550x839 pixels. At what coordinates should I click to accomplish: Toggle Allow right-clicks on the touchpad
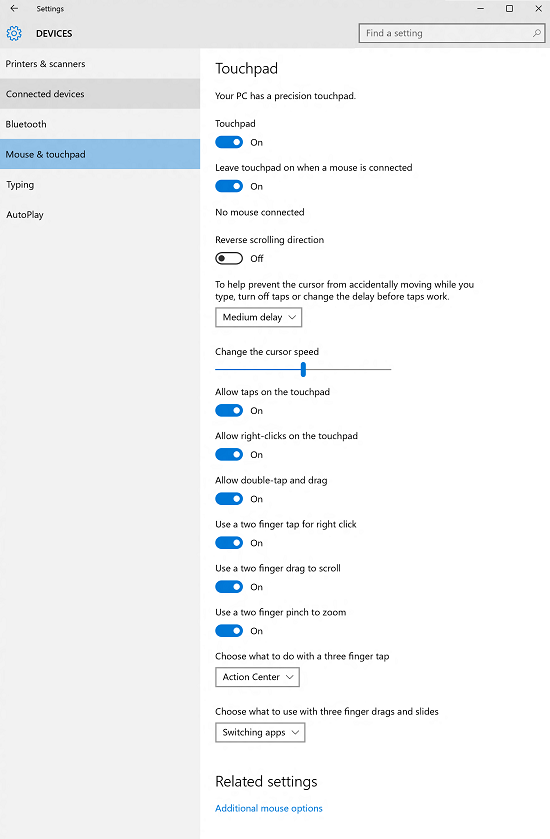(229, 454)
